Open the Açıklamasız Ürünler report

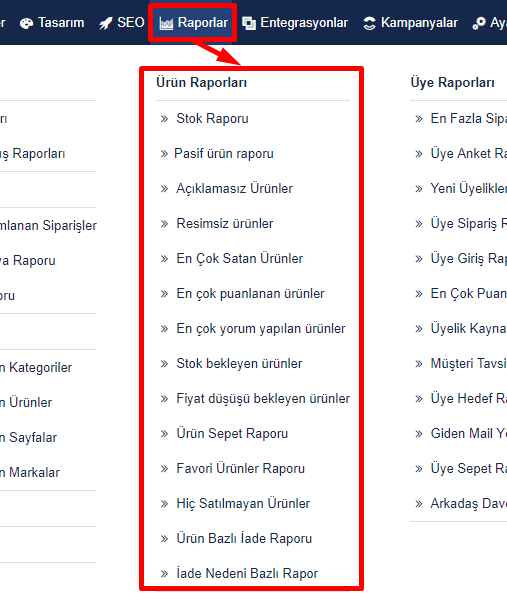234,188
